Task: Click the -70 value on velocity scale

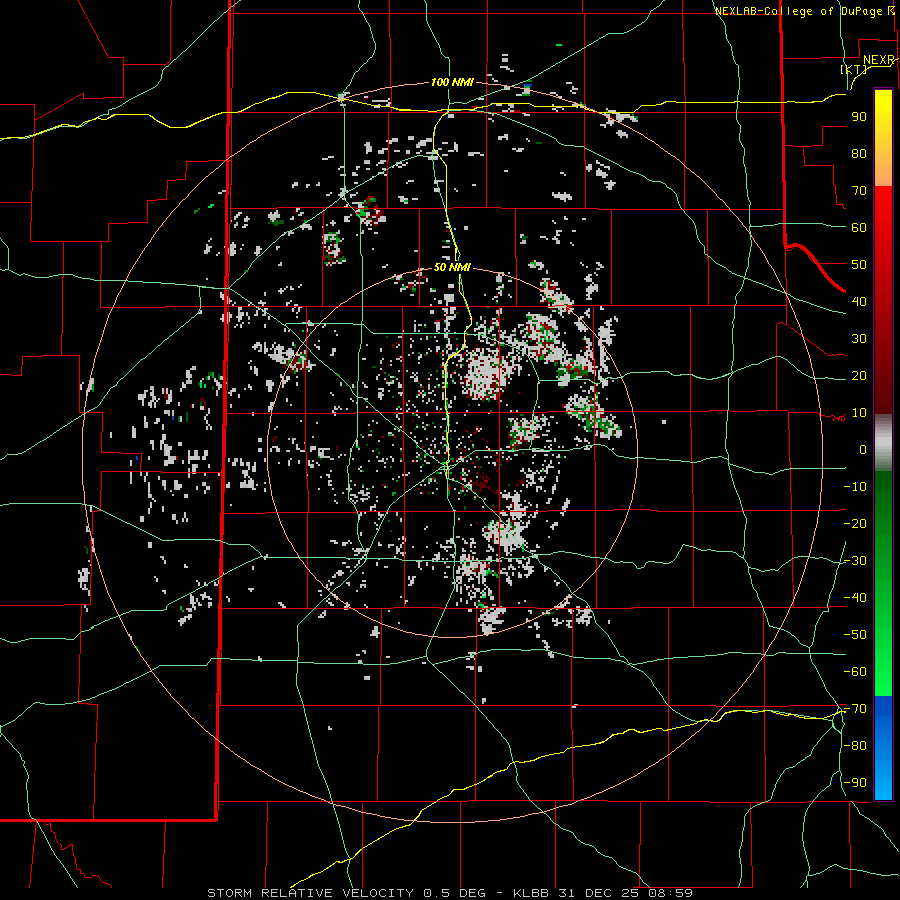Action: pyautogui.click(x=855, y=709)
